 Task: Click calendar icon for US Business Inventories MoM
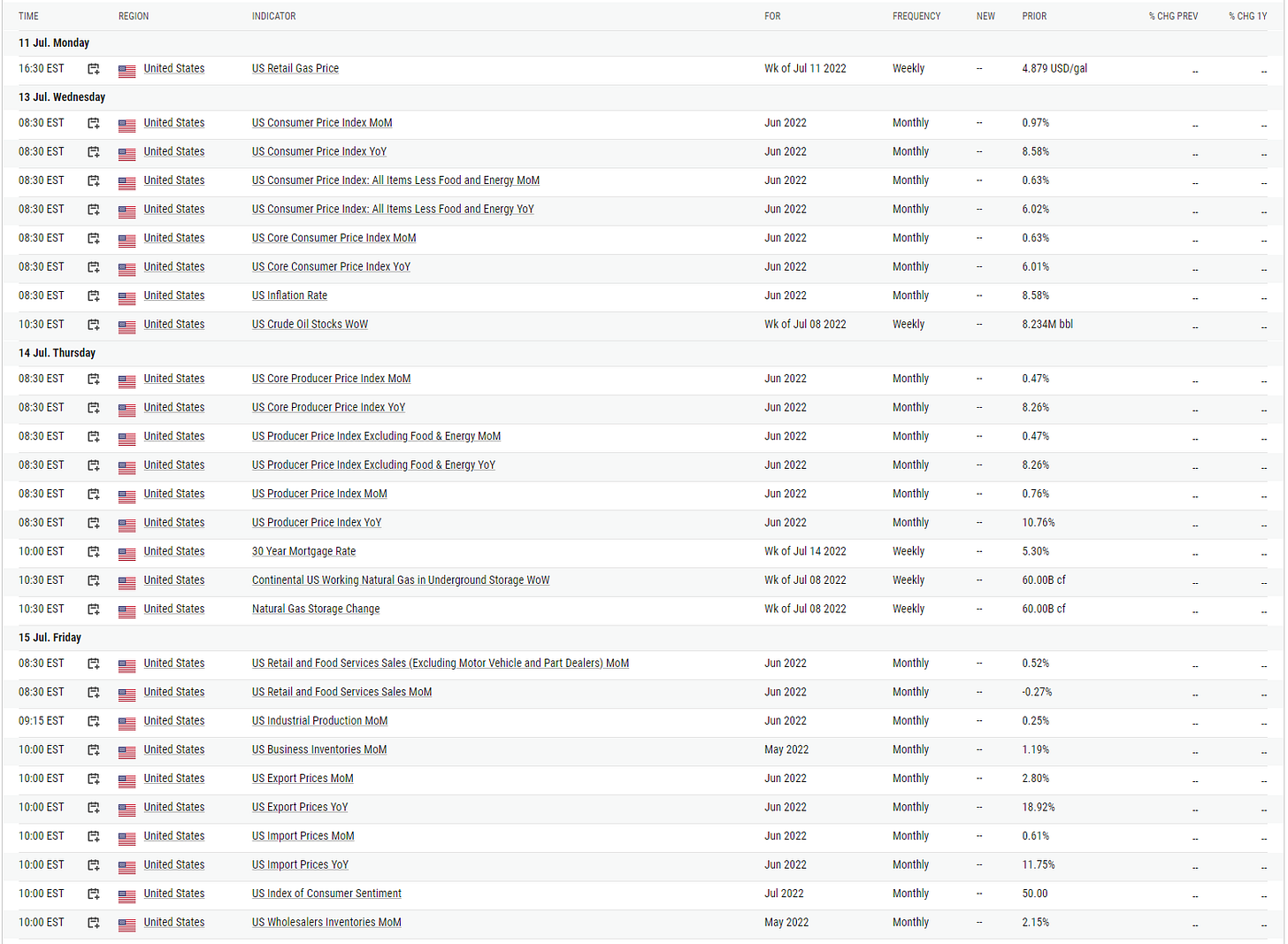[93, 750]
